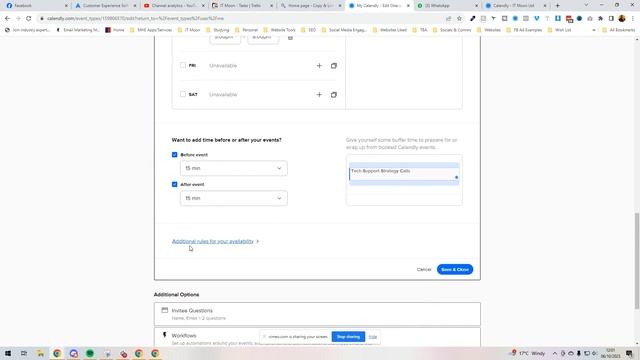640x360 pixels.
Task: Enable the SAT availability checkbox
Action: (x=183, y=94)
